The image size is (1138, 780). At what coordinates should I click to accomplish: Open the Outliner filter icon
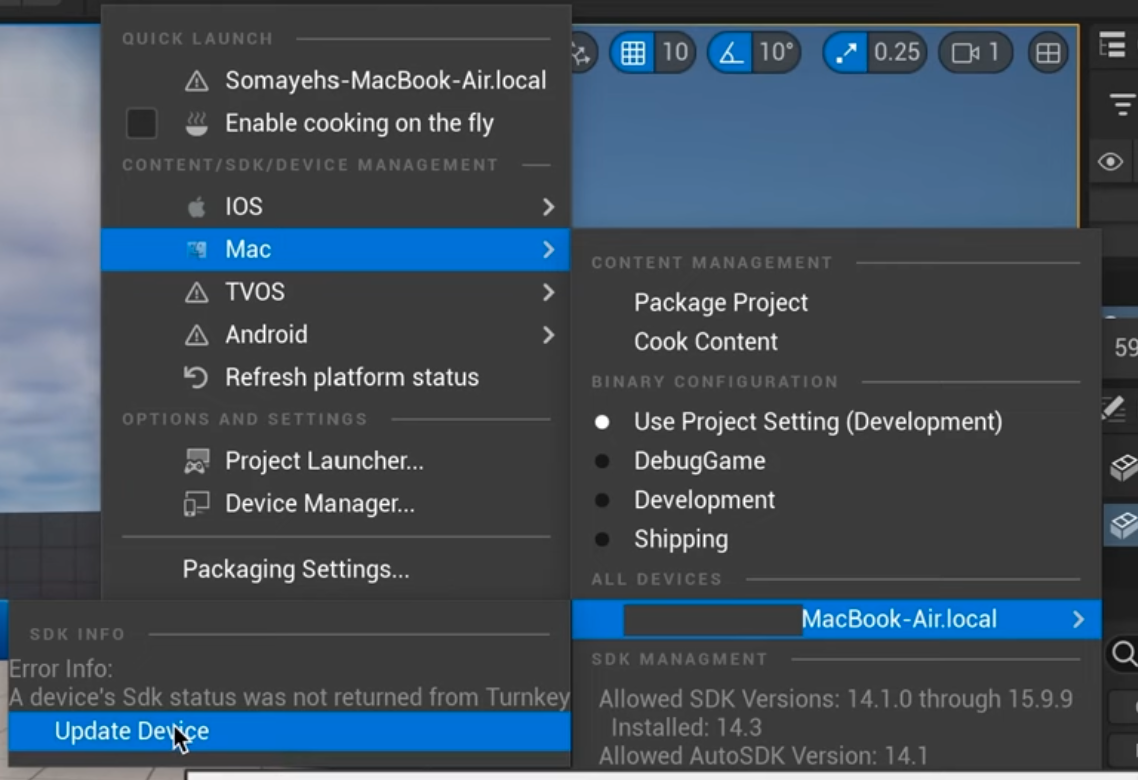[1122, 103]
